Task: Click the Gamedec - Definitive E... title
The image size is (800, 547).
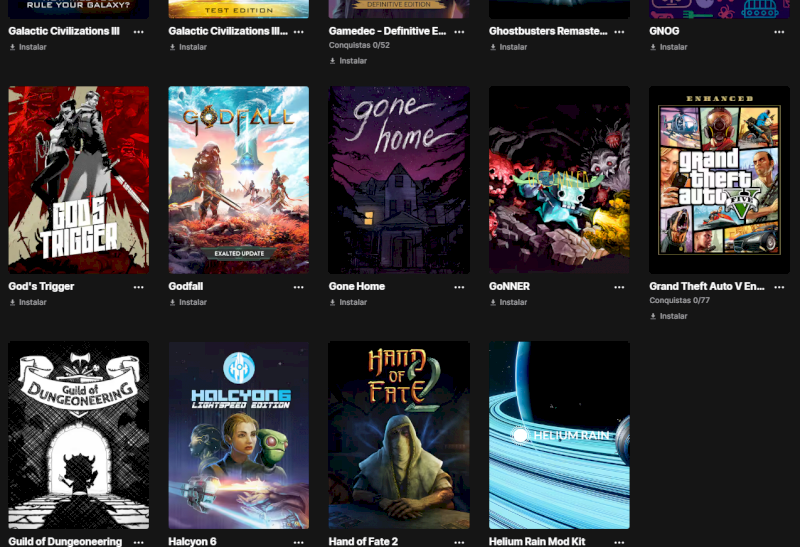Action: 387,31
